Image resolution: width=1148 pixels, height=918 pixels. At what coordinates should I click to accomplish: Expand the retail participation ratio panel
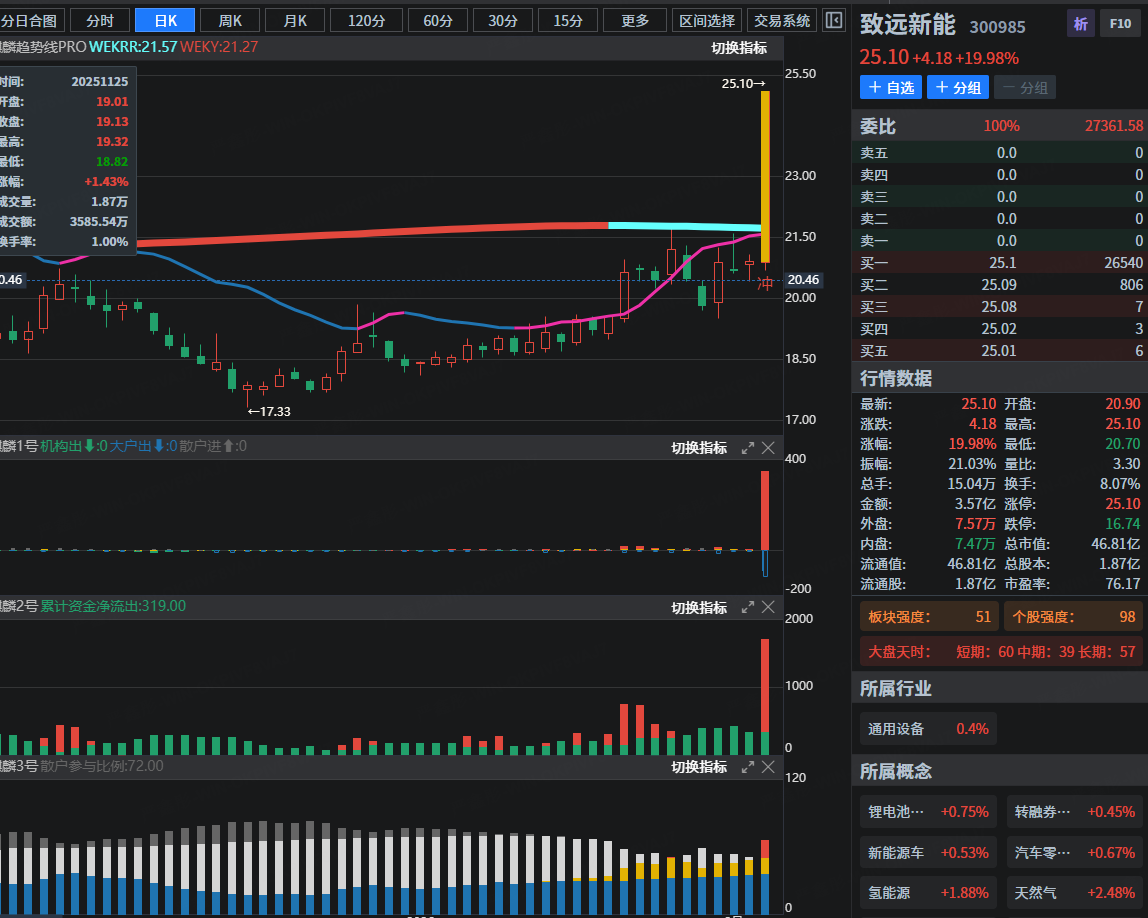pyautogui.click(x=747, y=766)
